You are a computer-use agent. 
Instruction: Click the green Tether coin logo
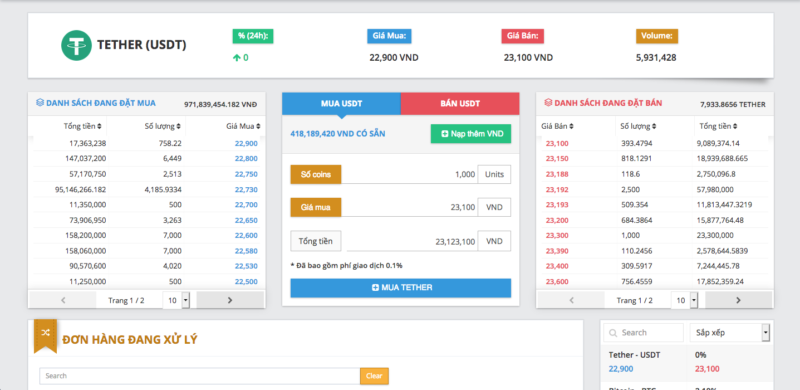[76, 45]
